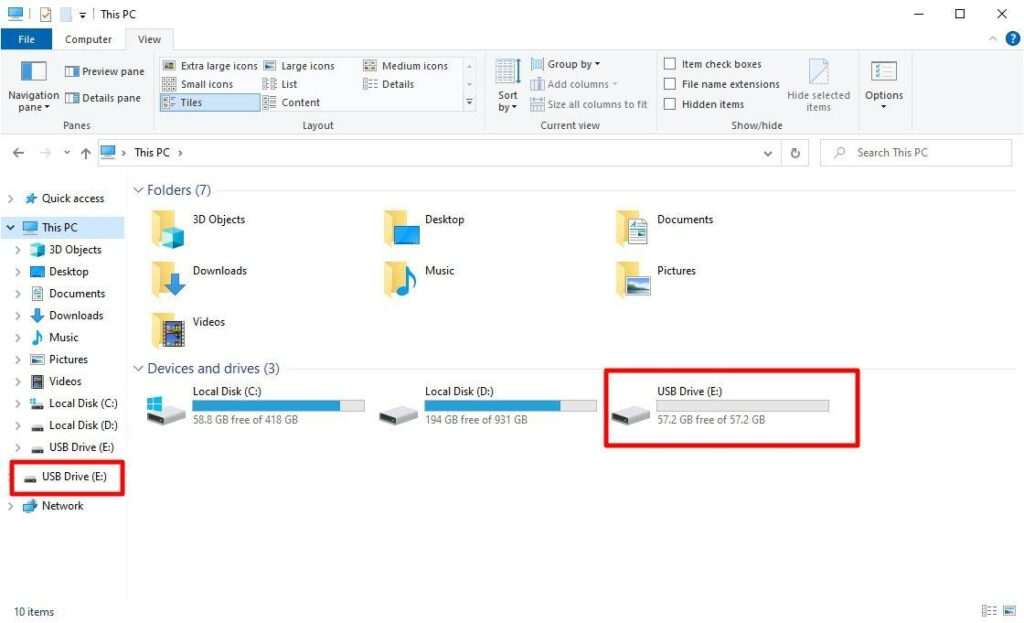1024x623 pixels.
Task: Open the Group by dropdown
Action: coord(566,64)
